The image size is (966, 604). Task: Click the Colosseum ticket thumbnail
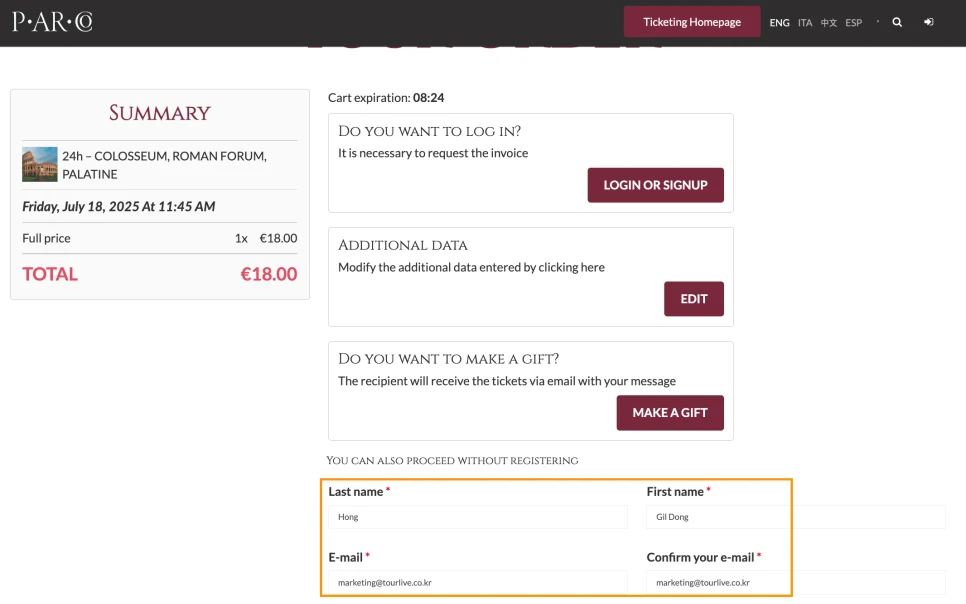(40, 164)
